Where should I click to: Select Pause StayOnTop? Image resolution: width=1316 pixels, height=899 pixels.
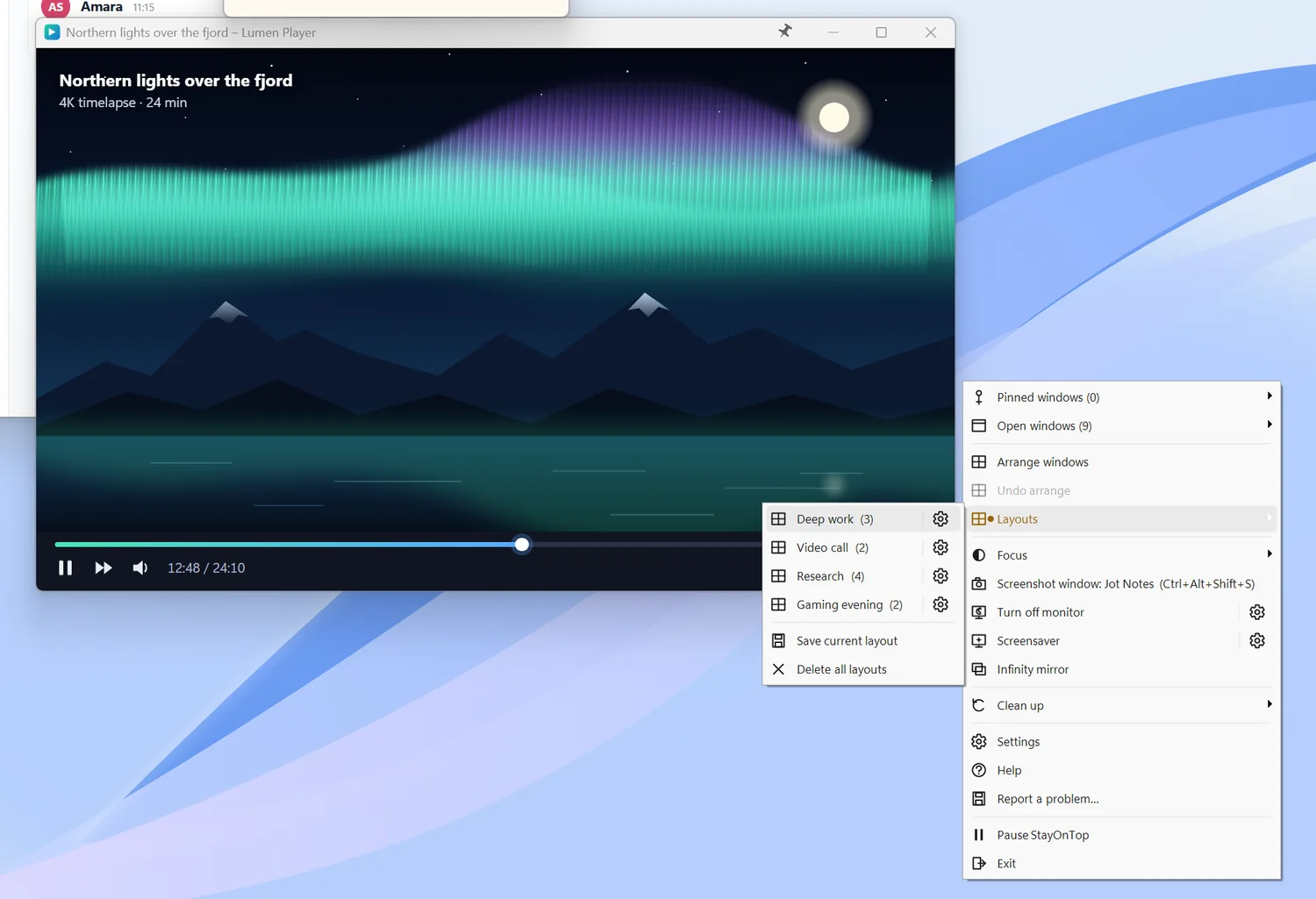pos(1121,834)
